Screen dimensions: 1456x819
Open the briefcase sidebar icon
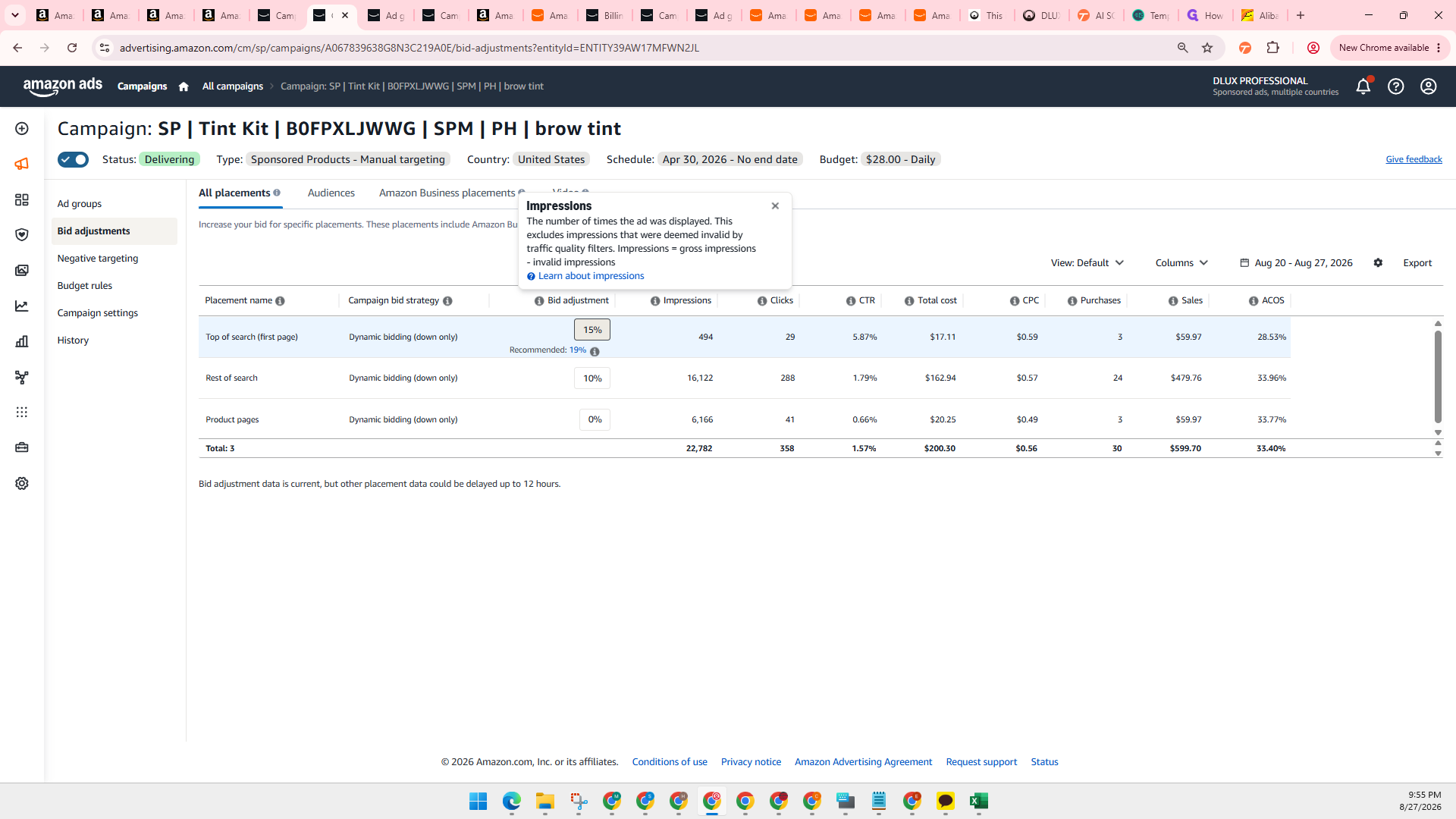22,447
